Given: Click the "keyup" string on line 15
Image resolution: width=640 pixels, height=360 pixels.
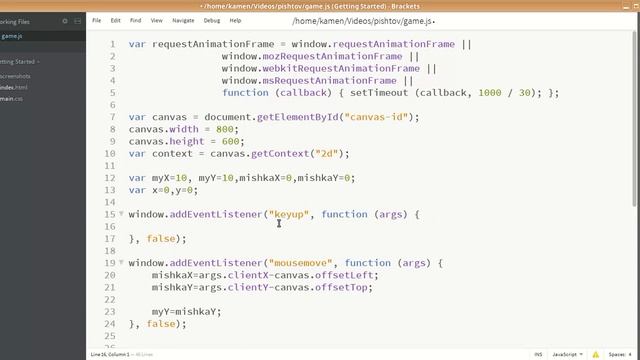Looking at the screenshot, I should click(x=289, y=214).
